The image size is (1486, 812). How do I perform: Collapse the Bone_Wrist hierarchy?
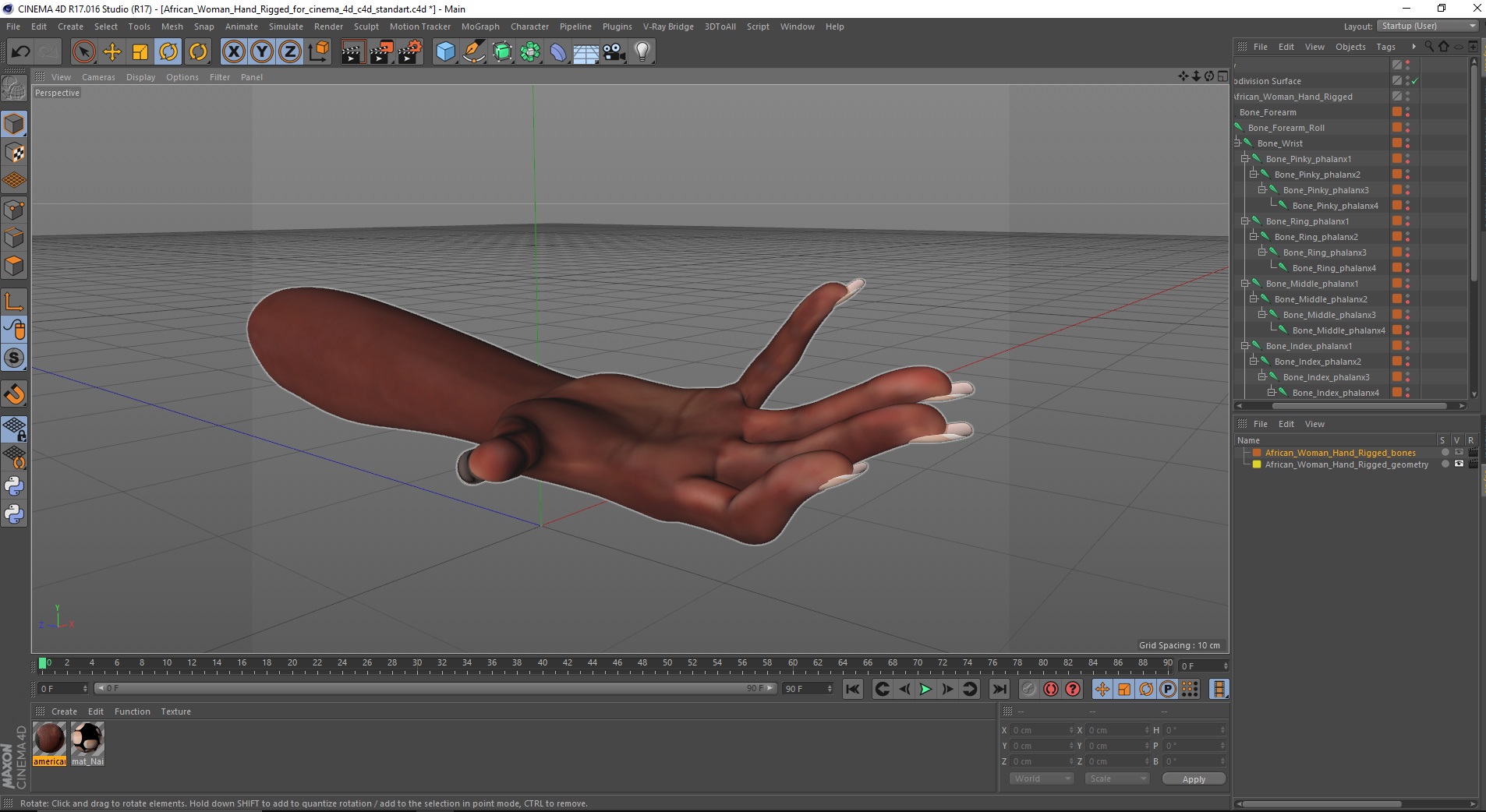tap(1237, 143)
